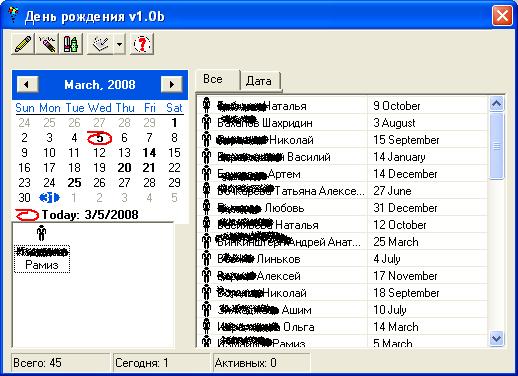Click the person icon in the Линьков row
The width and height of the screenshot is (518, 376).
tap(207, 258)
